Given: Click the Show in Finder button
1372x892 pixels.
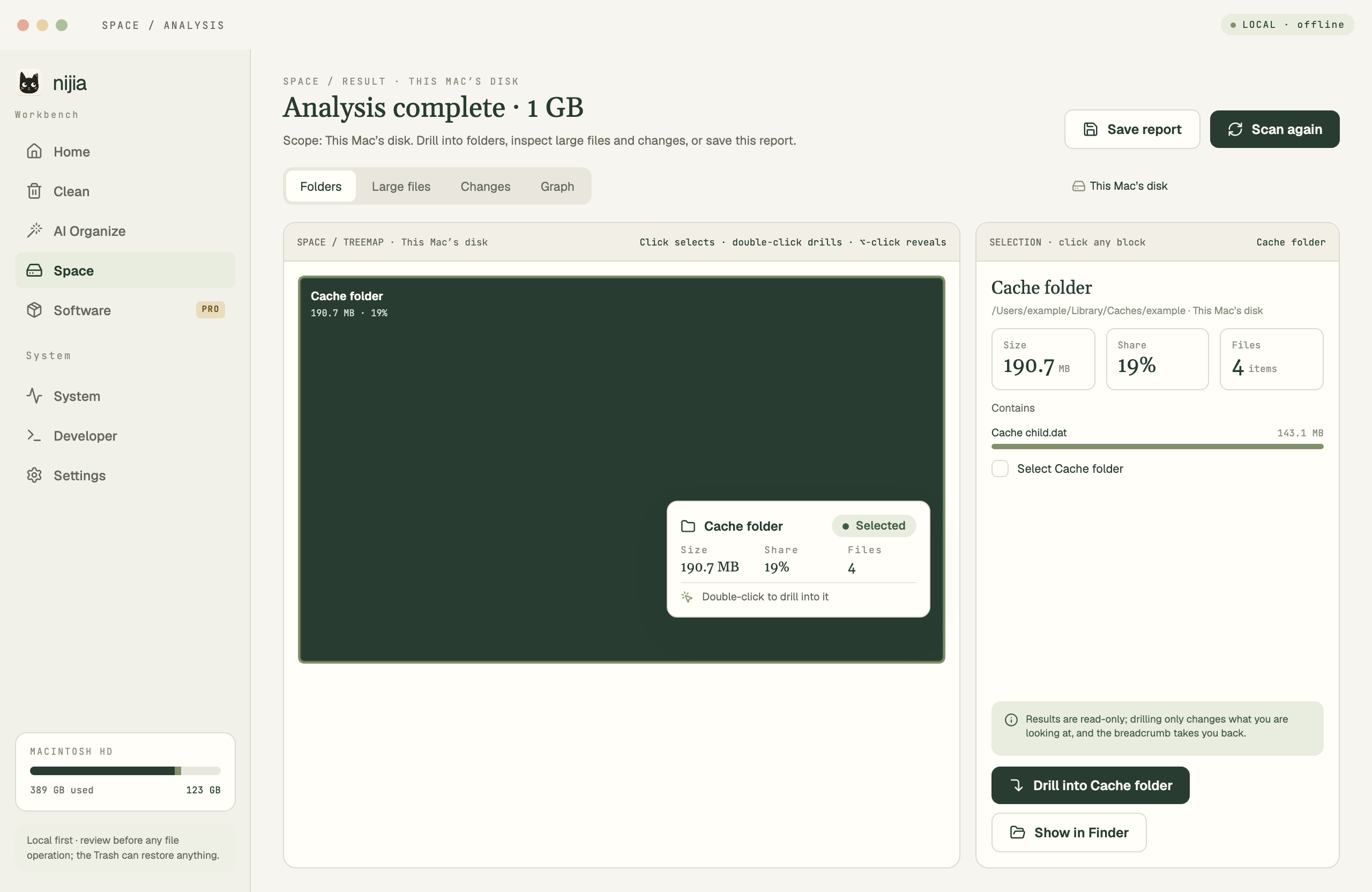Looking at the screenshot, I should pyautogui.click(x=1069, y=832).
